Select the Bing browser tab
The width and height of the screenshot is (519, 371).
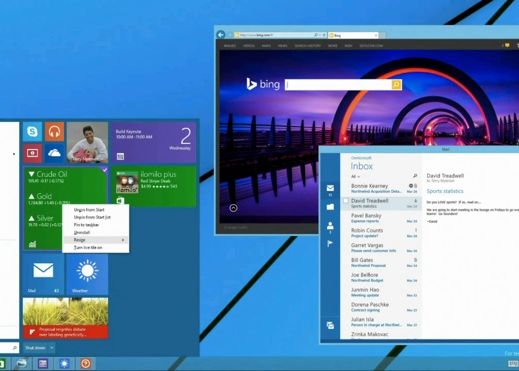point(353,35)
